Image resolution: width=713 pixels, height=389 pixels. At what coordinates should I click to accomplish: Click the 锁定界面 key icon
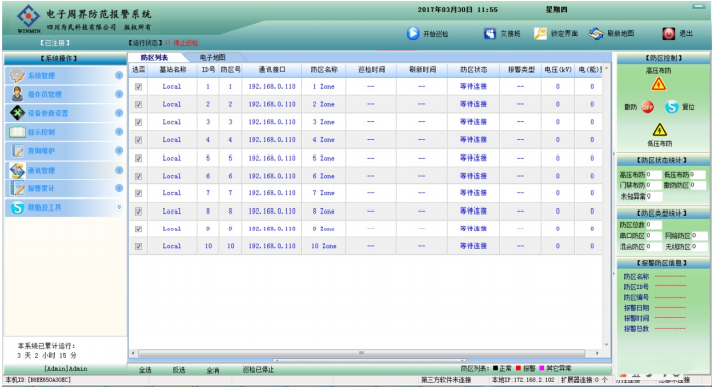[x=540, y=33]
